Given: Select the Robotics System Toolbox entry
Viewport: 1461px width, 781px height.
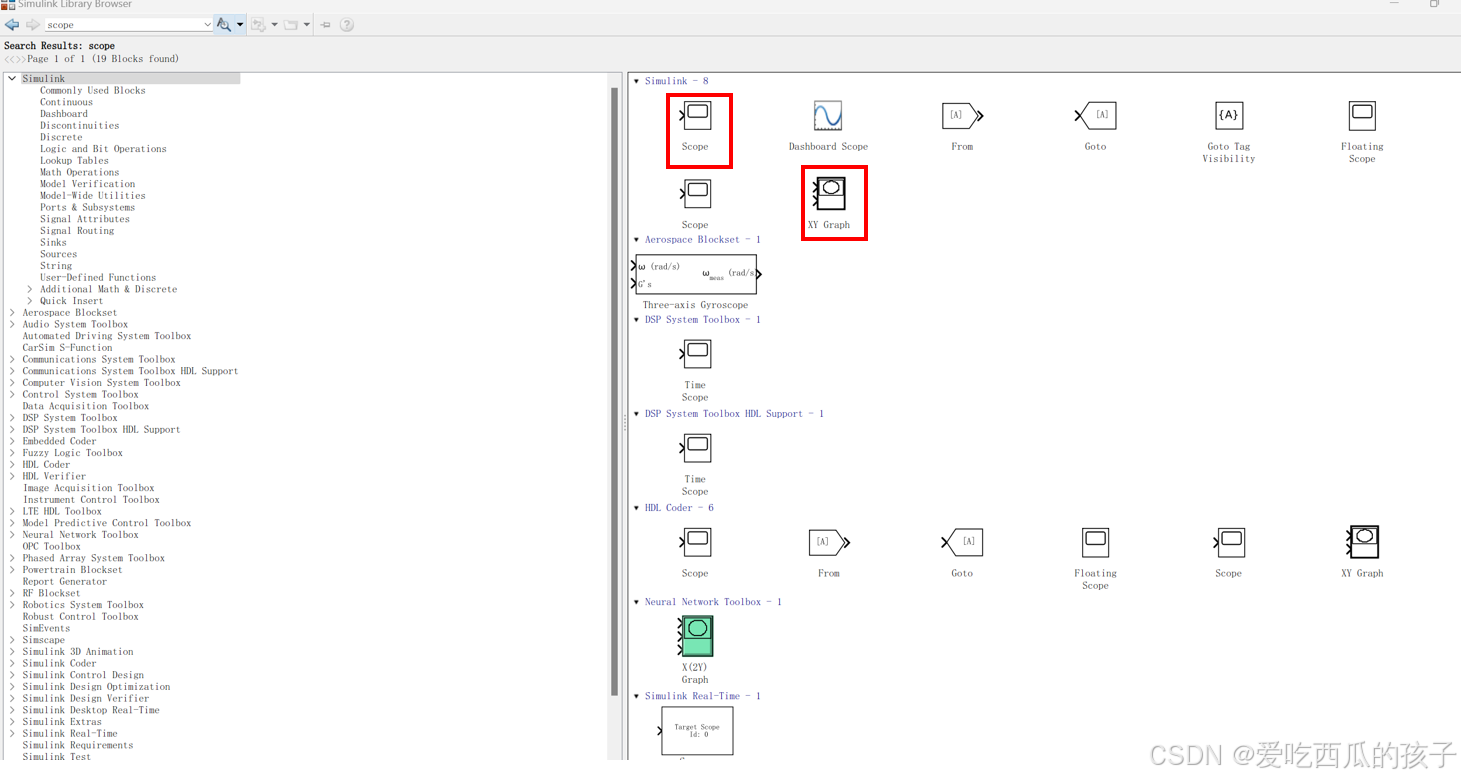Looking at the screenshot, I should pyautogui.click(x=83, y=605).
